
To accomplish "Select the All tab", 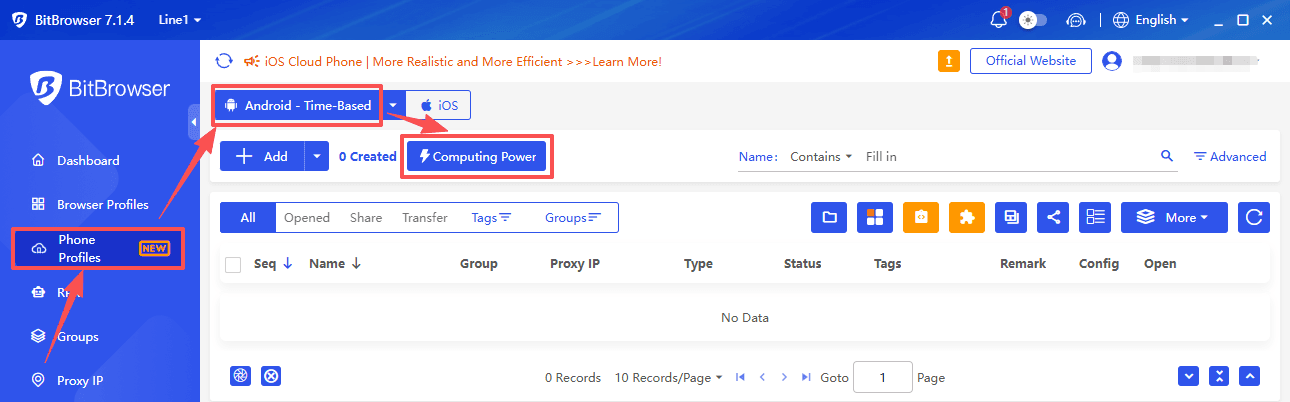I will (248, 217).
